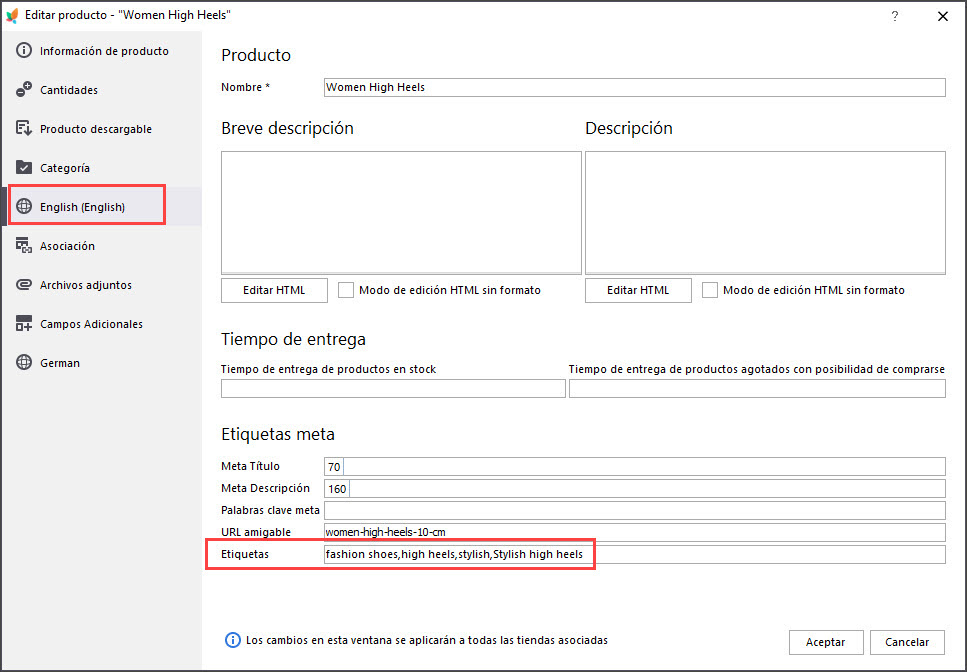
Task: Switch to the Archivos adjuntos section
Action: [85, 285]
